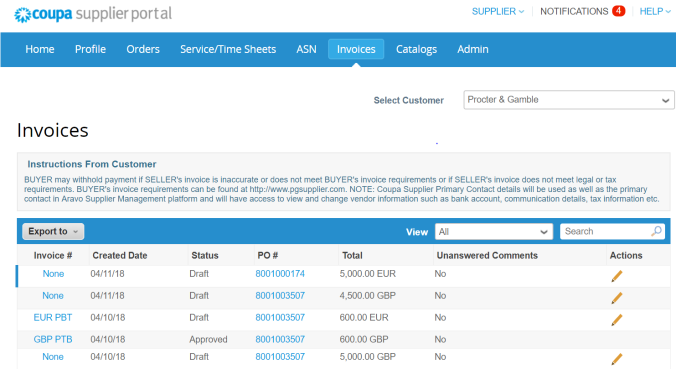Open PO link in 5,000.00 GBP row
This screenshot has height=369, width=676.
click(x=280, y=357)
